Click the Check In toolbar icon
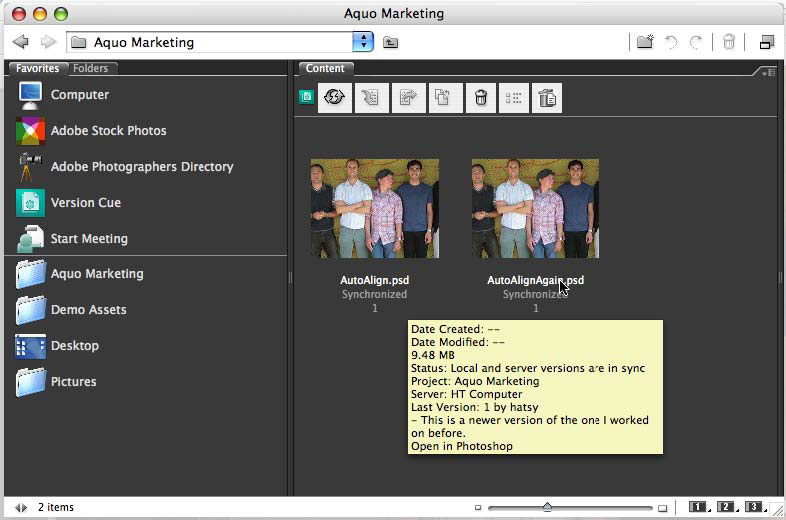 pyautogui.click(x=371, y=97)
